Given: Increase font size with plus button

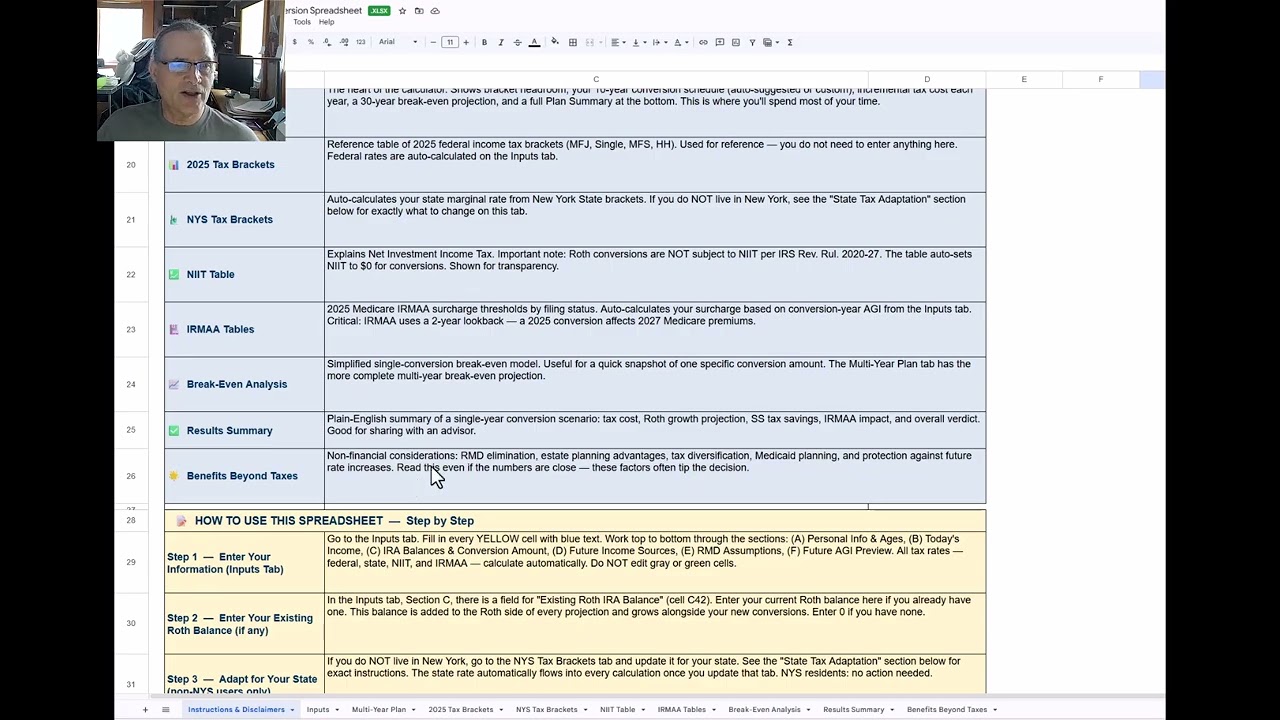Looking at the screenshot, I should click(466, 42).
